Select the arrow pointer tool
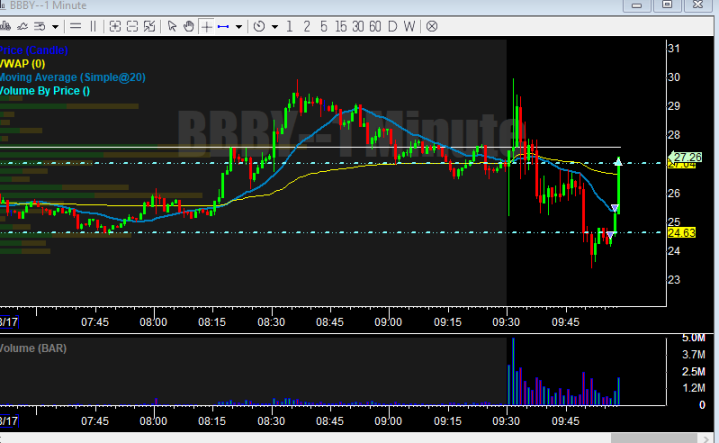 coord(172,27)
